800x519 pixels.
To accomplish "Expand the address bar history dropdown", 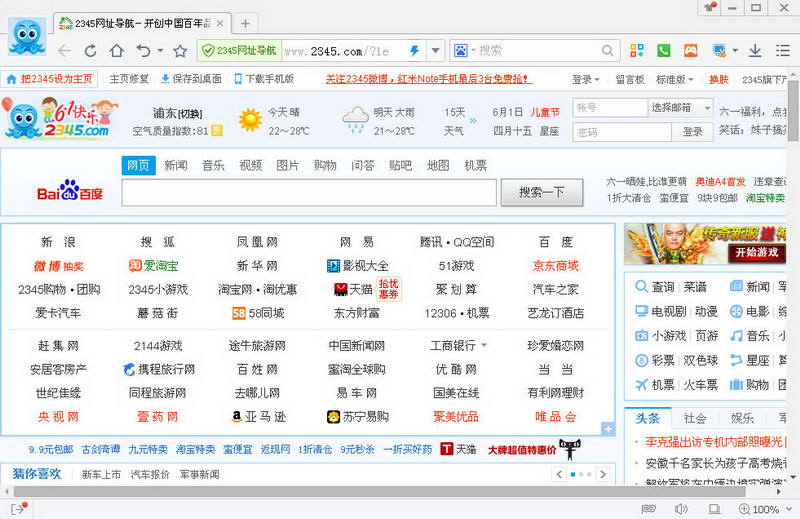I will pyautogui.click(x=435, y=51).
